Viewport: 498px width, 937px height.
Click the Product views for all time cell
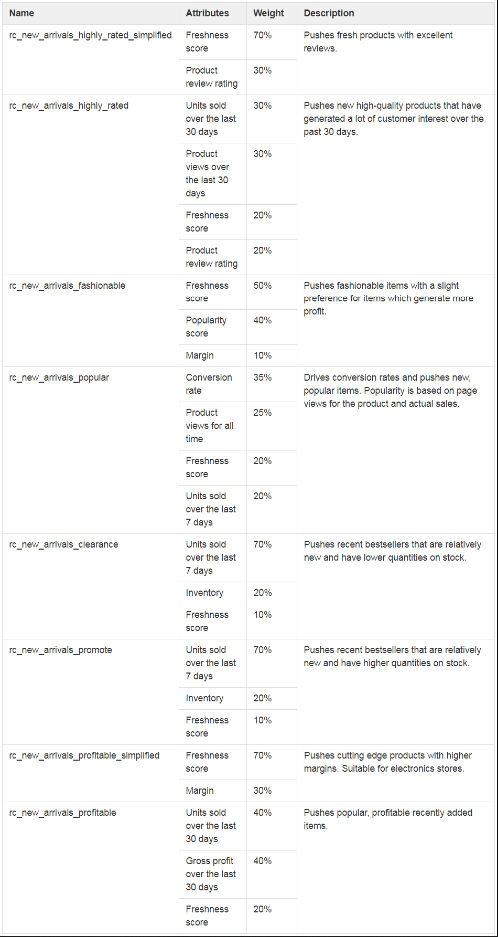pos(212,426)
